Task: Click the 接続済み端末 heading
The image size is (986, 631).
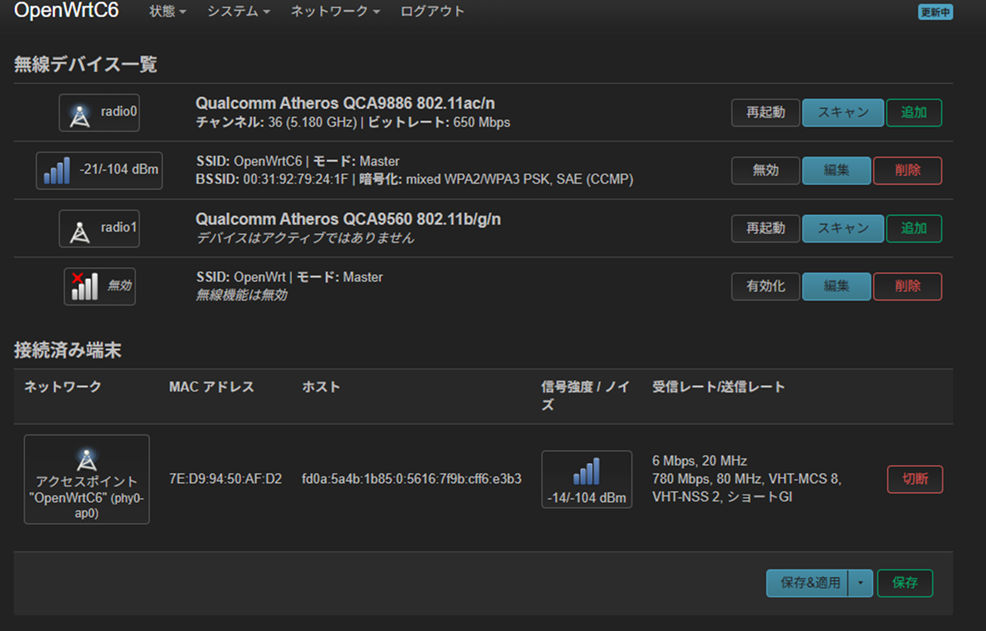Action: [67, 350]
